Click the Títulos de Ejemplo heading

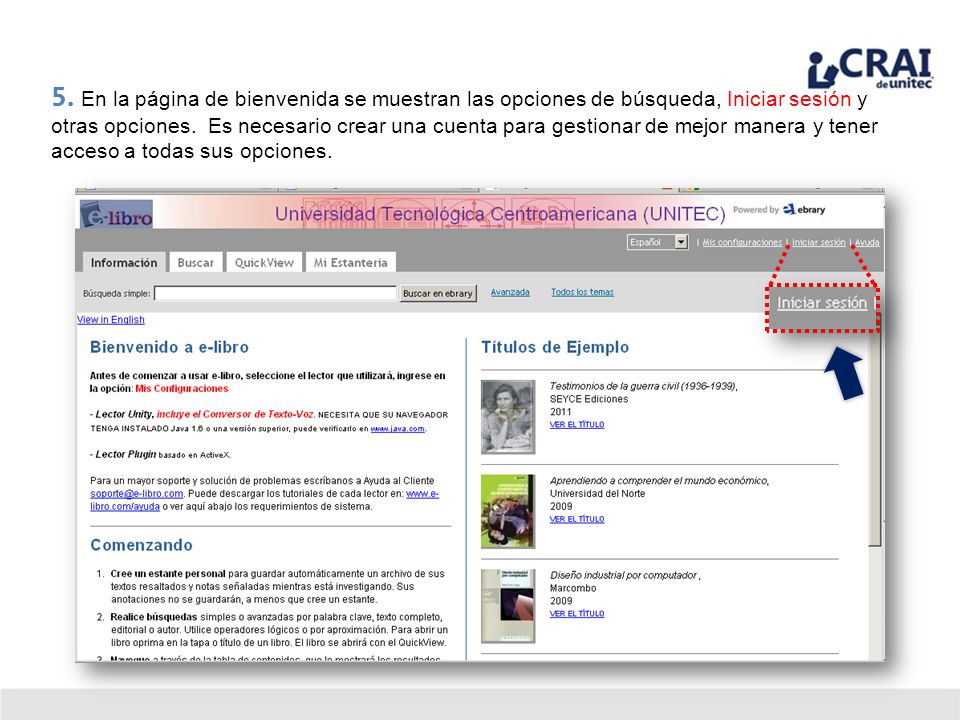[555, 347]
